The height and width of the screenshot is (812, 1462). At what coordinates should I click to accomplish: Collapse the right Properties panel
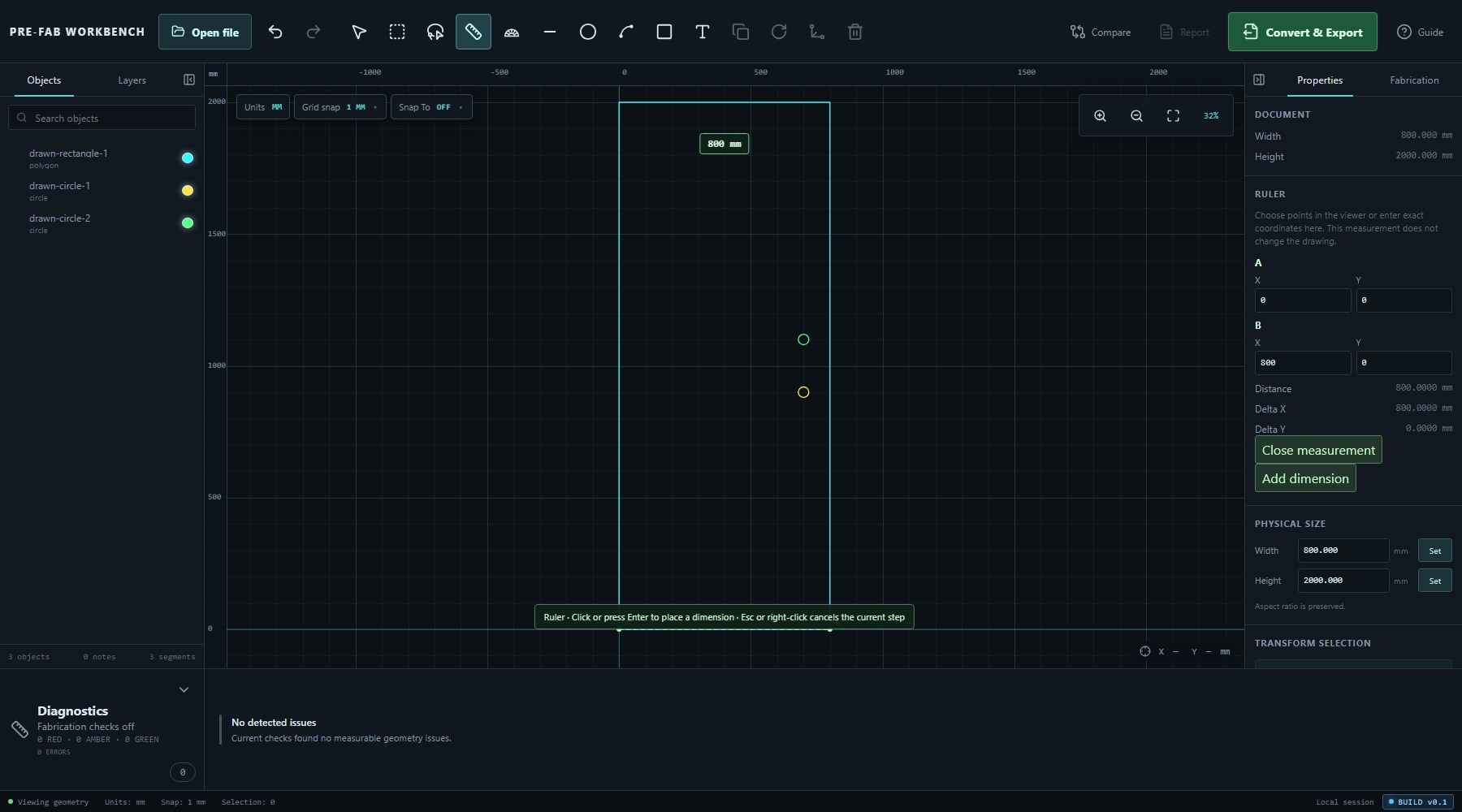1259,80
